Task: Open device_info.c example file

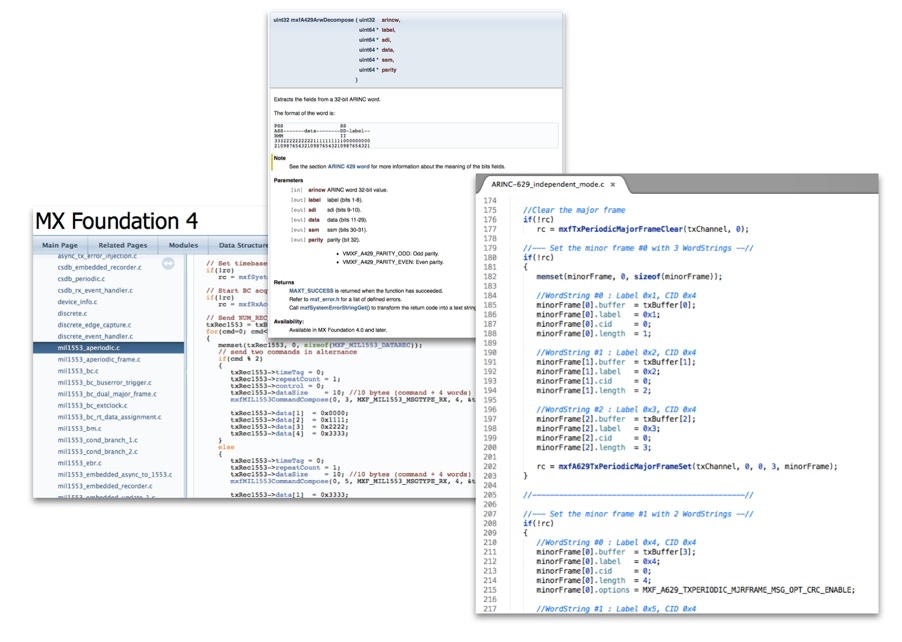Action: click(77, 302)
